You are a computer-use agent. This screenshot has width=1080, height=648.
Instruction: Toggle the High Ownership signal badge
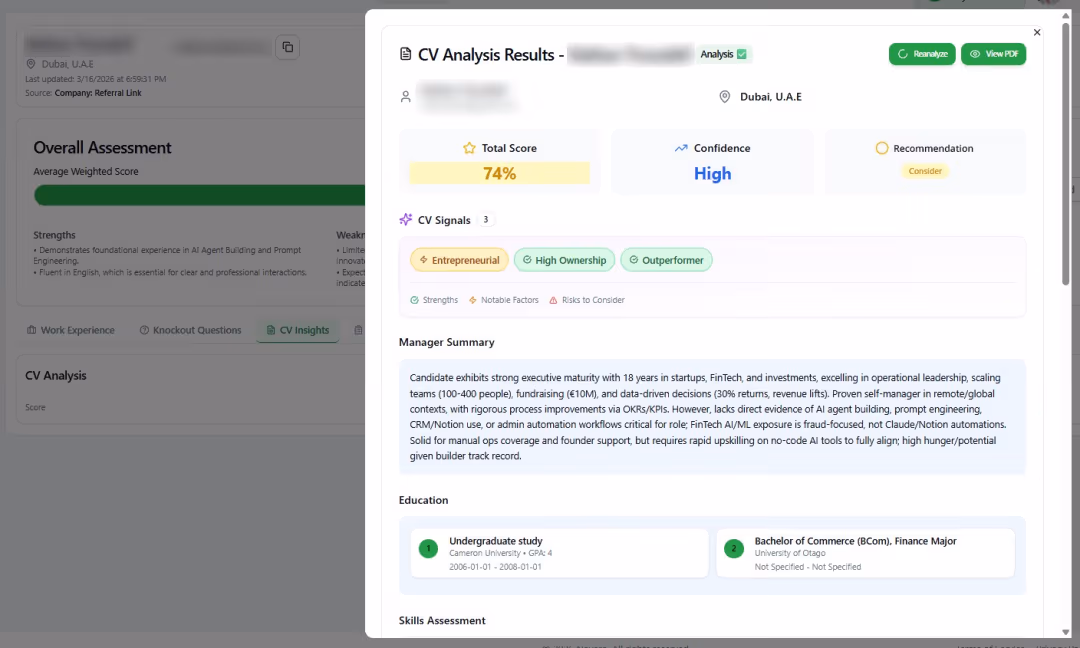coord(564,260)
